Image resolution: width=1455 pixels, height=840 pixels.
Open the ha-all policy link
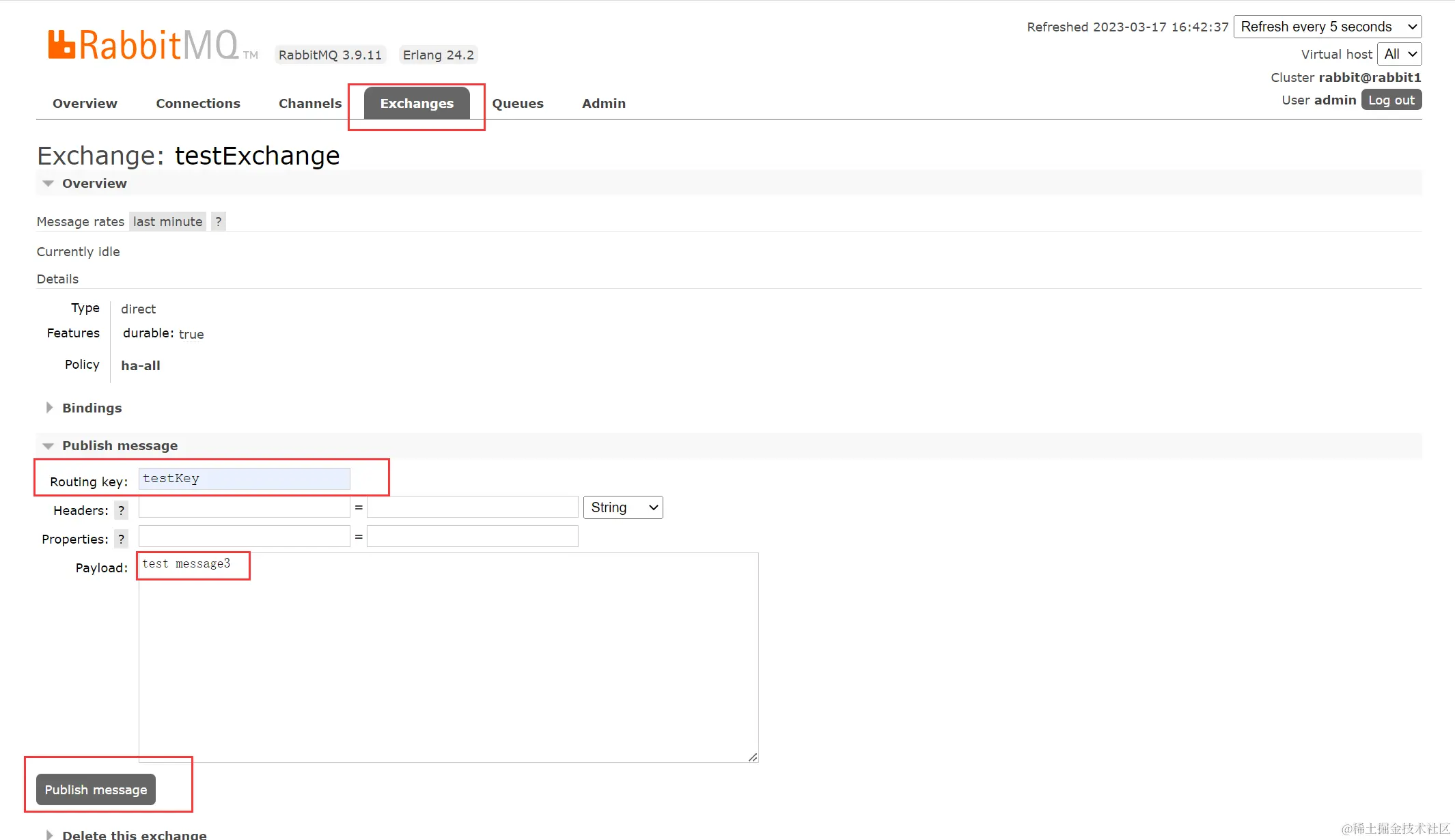click(141, 365)
